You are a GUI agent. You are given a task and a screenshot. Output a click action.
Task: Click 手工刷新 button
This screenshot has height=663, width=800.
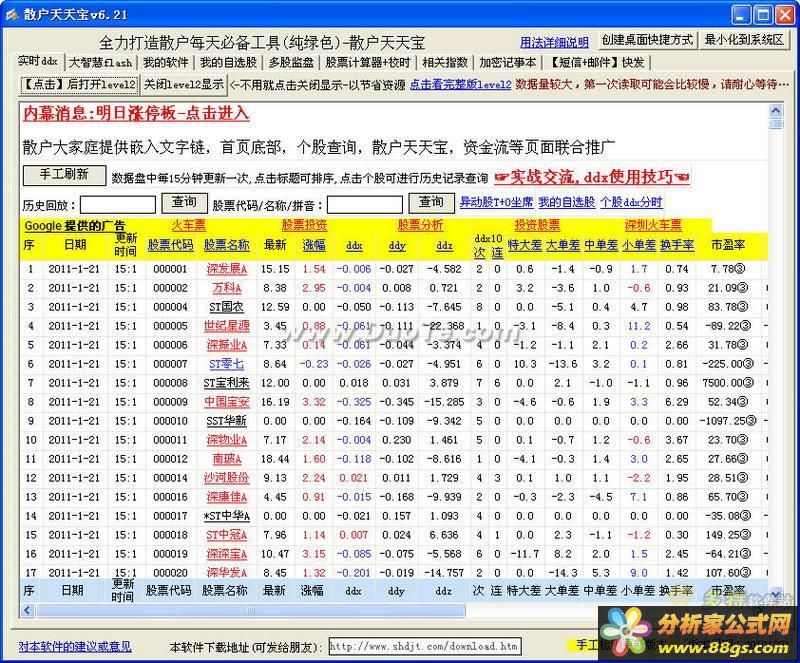[64, 175]
